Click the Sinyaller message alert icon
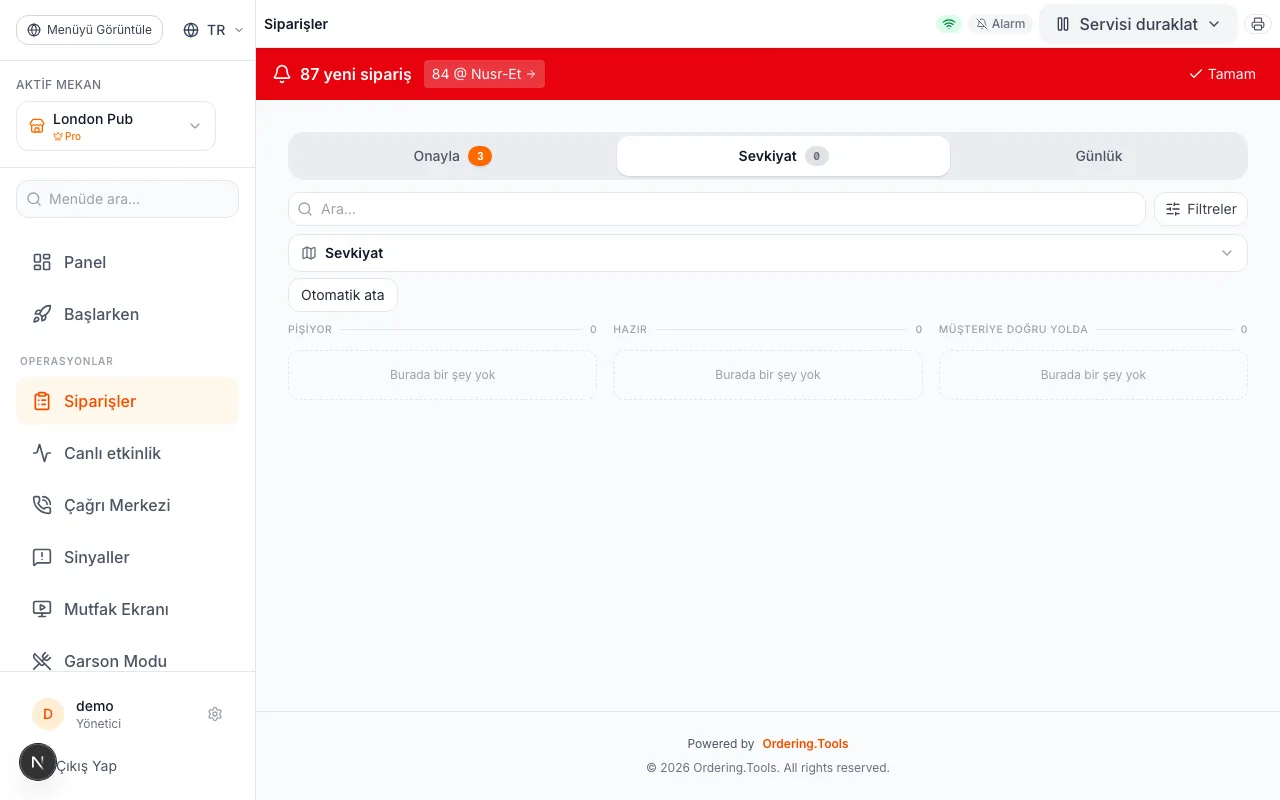This screenshot has width=1280, height=800. [x=42, y=557]
